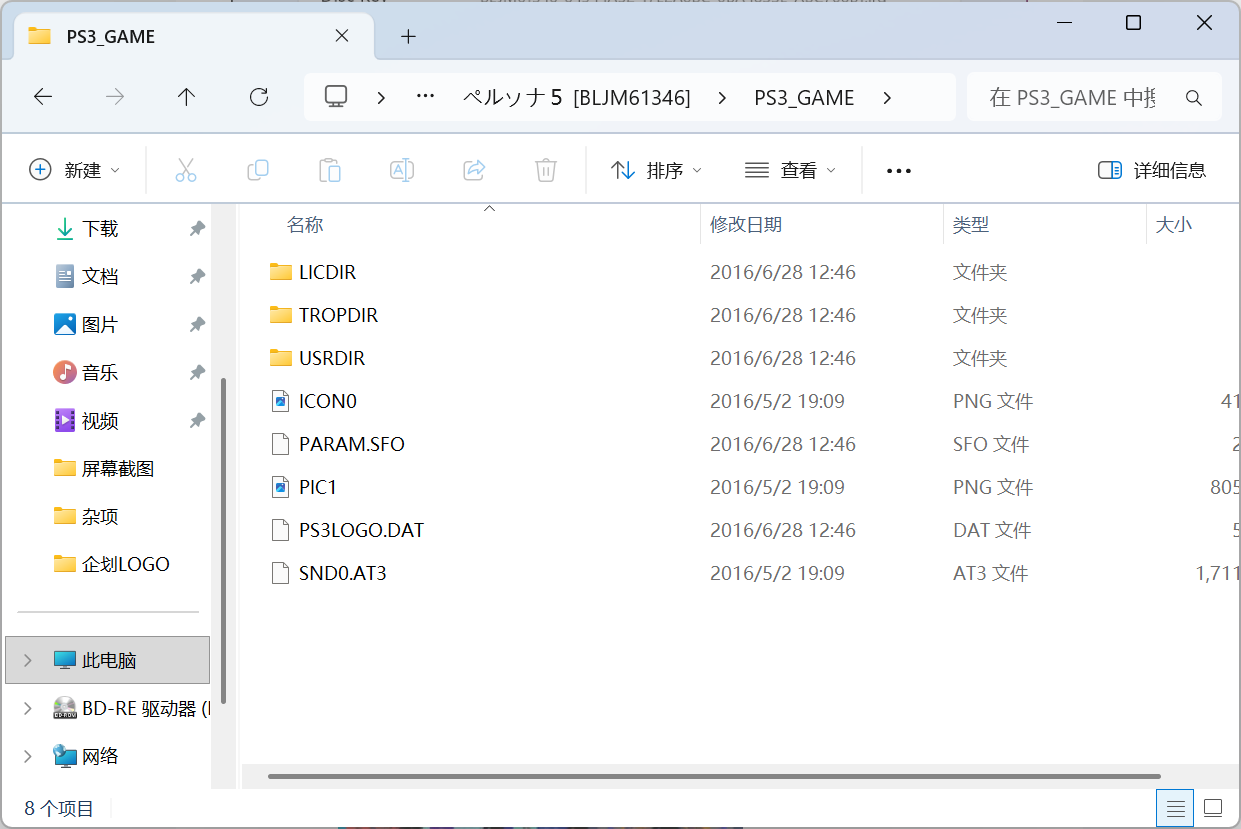
Task: Add a new tab
Action: click(x=407, y=36)
